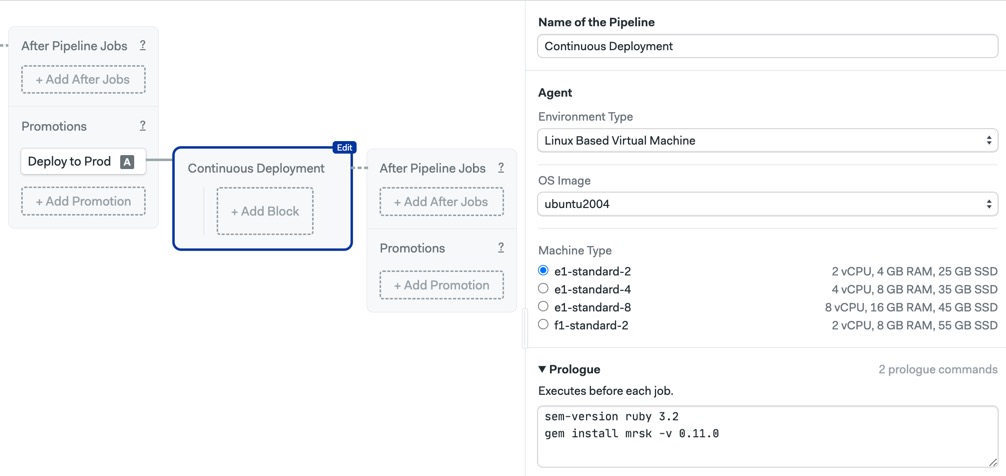Choose e1-standard-8 machine type
Viewport: 1006px width, 476px height.
point(543,307)
